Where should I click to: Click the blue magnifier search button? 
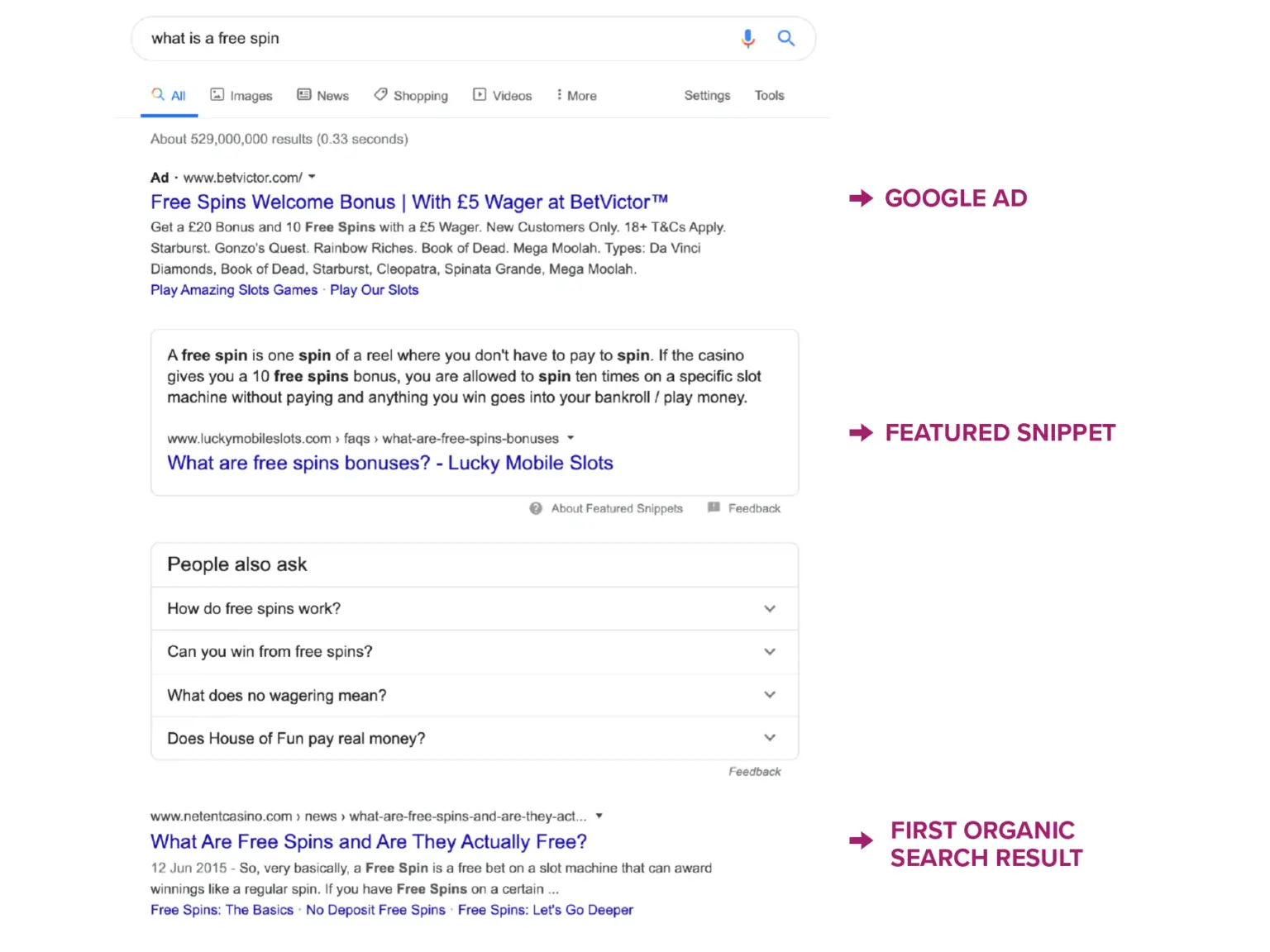coord(785,38)
